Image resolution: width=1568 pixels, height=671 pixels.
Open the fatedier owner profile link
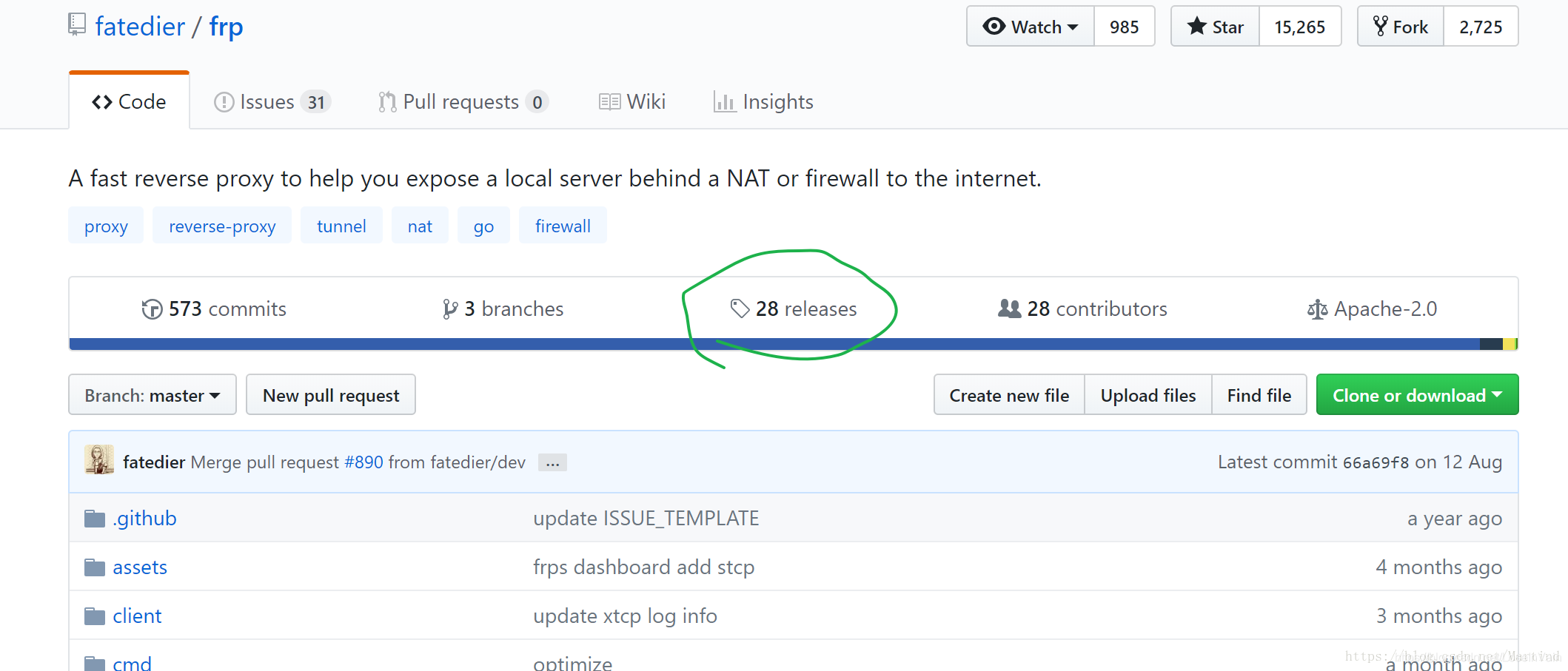140,27
